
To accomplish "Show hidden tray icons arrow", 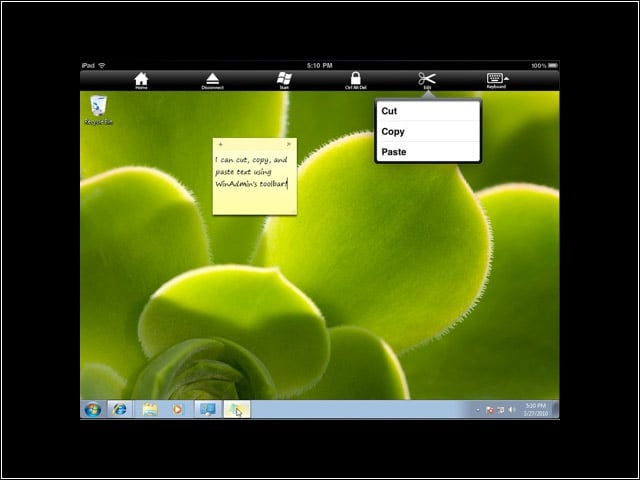I will (x=478, y=410).
